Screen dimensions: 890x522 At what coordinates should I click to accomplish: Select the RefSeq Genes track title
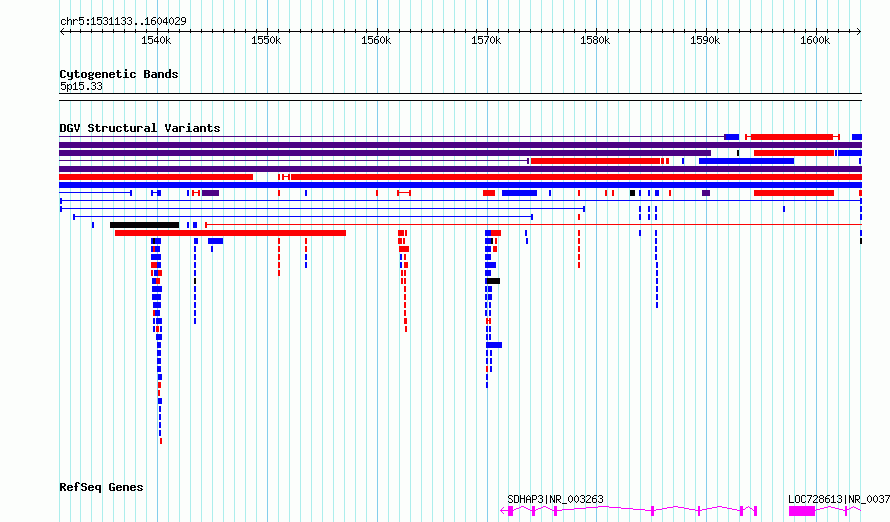tap(101, 487)
